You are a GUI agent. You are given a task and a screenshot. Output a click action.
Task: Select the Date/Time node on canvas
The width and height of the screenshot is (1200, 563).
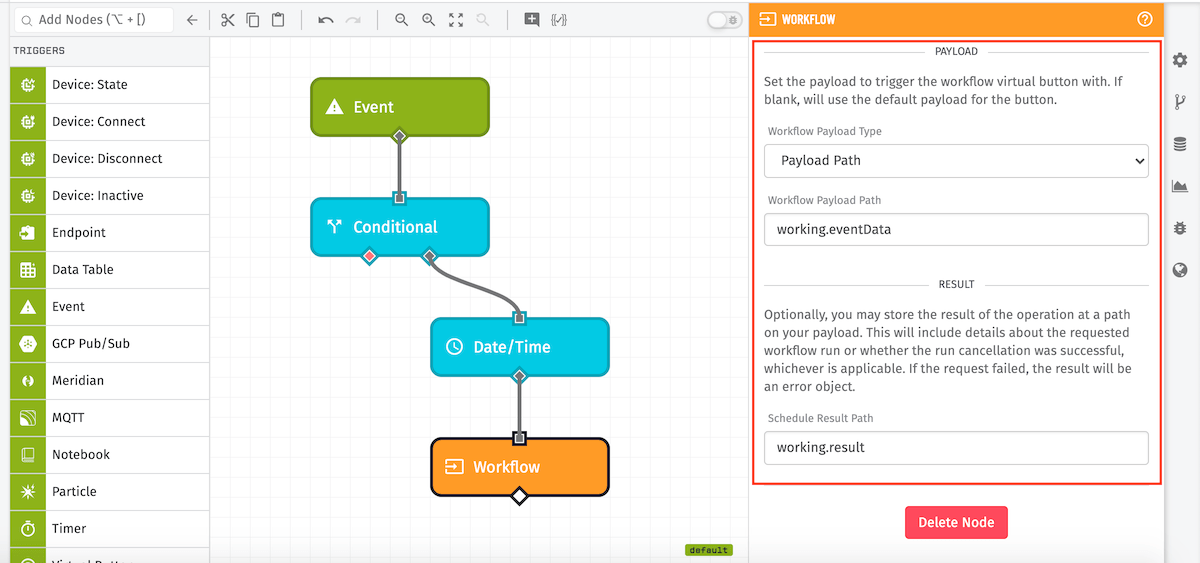coord(519,347)
